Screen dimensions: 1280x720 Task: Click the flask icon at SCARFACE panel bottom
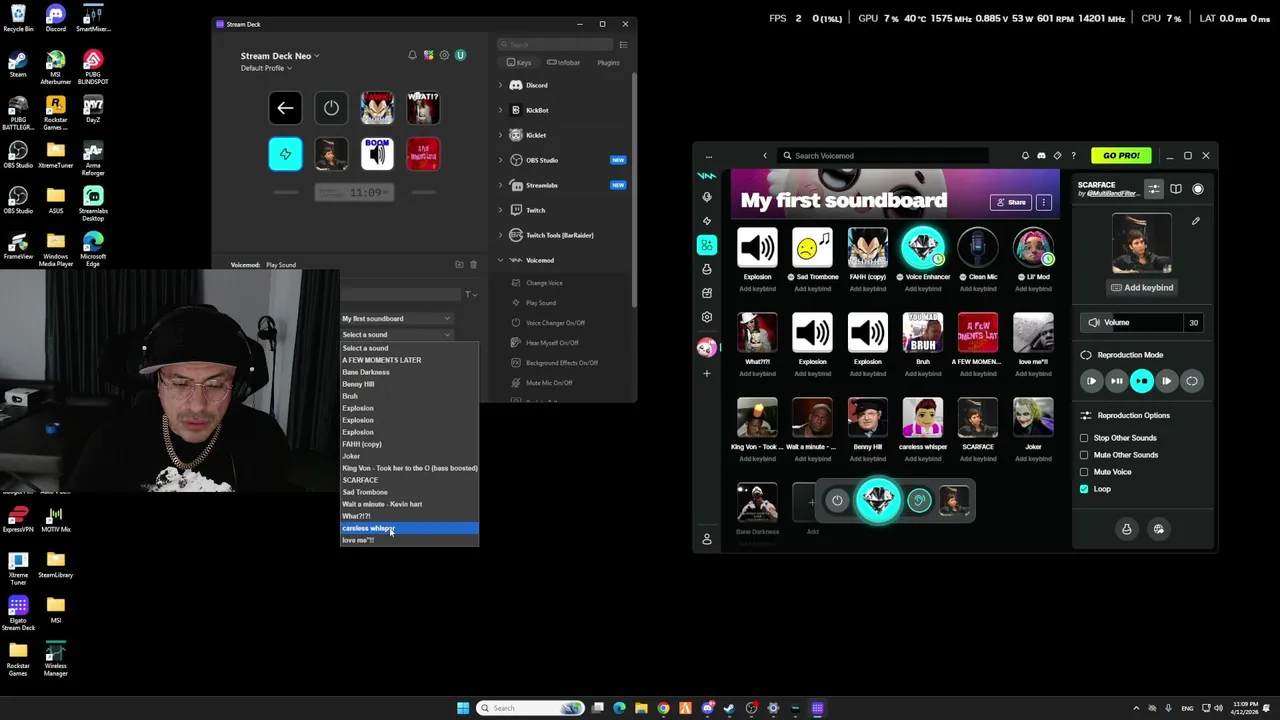coord(1127,529)
